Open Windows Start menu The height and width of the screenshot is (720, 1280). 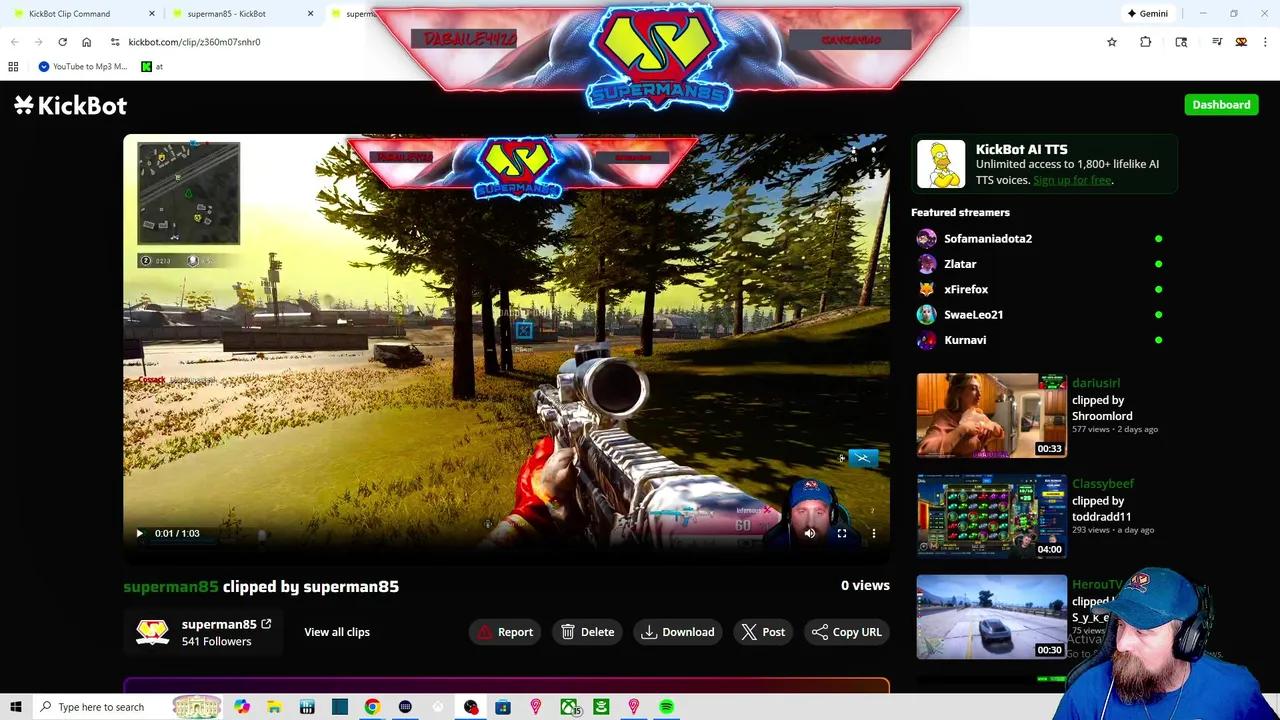16,707
